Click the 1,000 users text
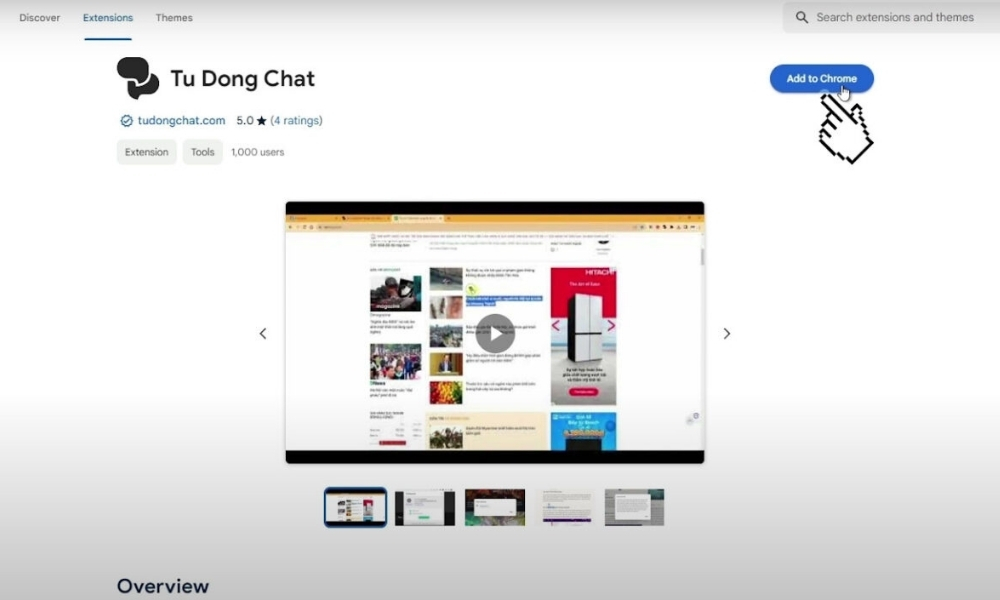Image resolution: width=1000 pixels, height=600 pixels. coord(258,152)
